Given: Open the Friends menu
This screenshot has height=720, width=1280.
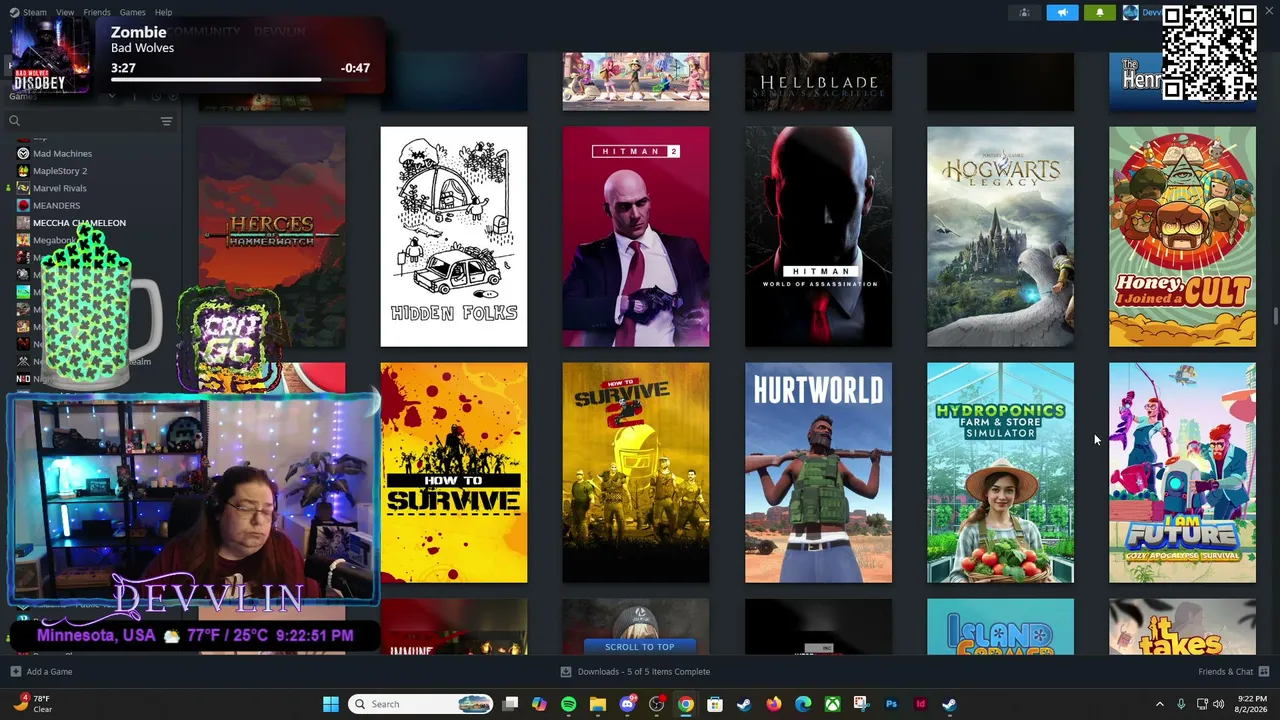Looking at the screenshot, I should click(97, 12).
